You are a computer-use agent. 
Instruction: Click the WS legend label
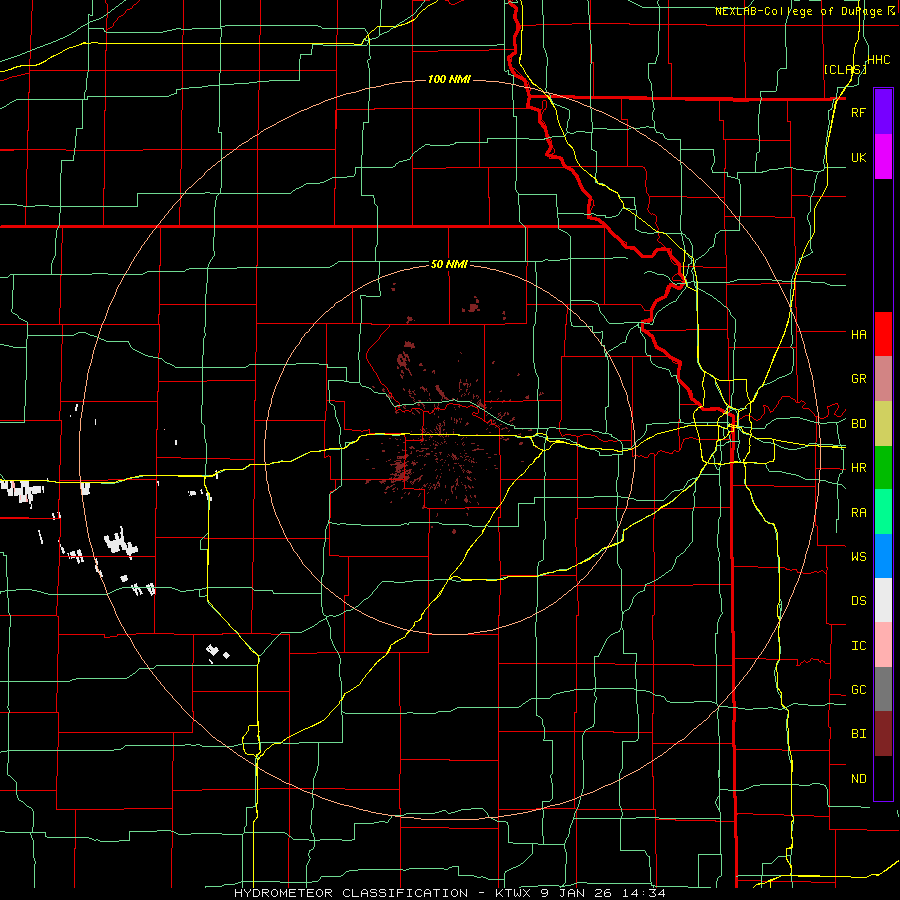(858, 557)
